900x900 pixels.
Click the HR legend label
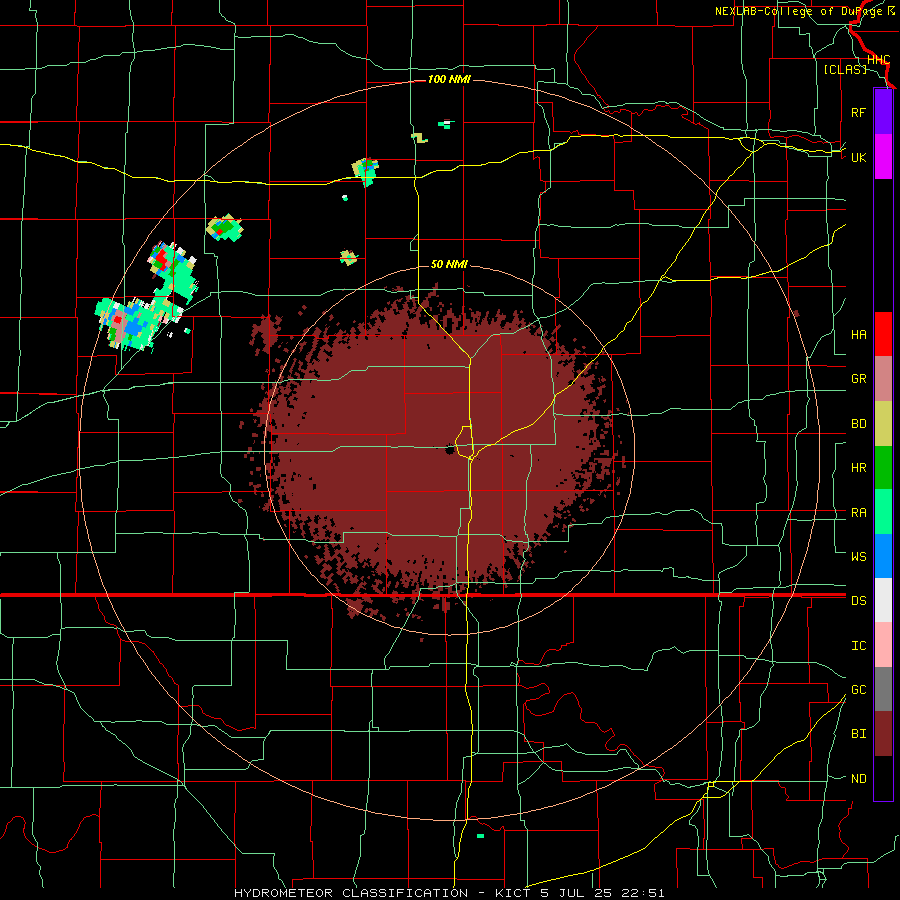(x=858, y=468)
